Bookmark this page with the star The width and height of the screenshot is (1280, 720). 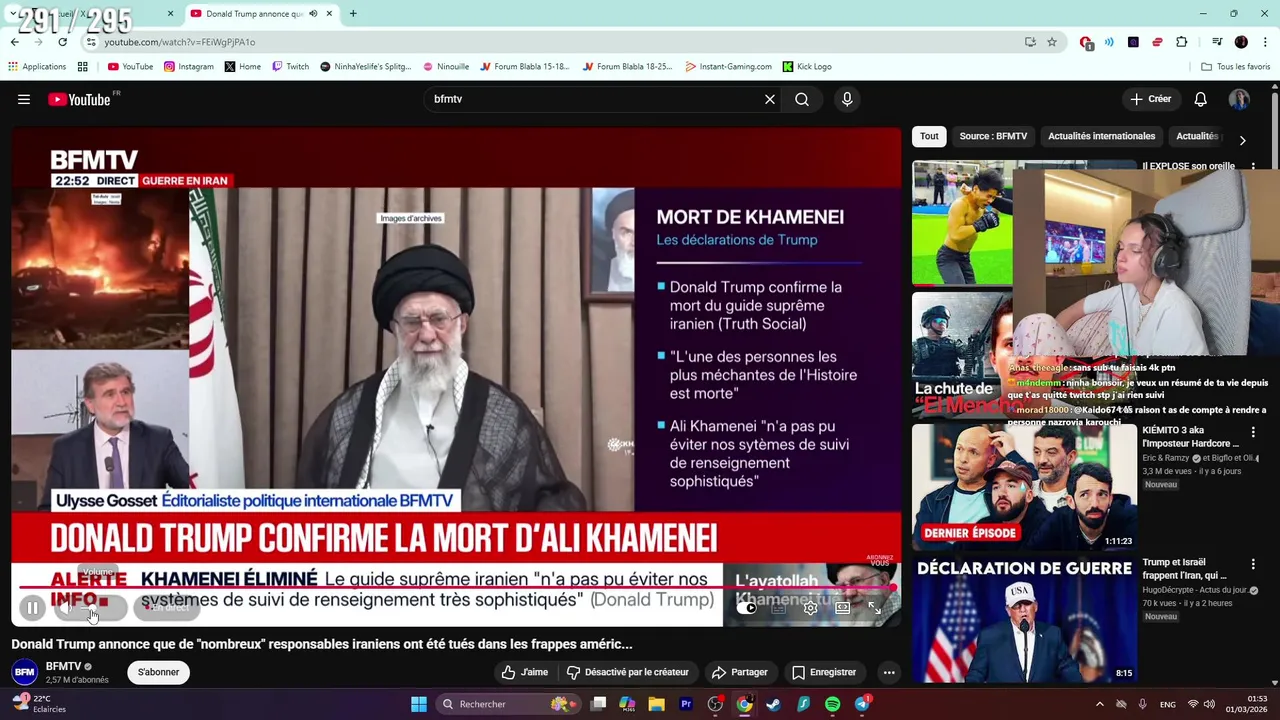[1052, 42]
